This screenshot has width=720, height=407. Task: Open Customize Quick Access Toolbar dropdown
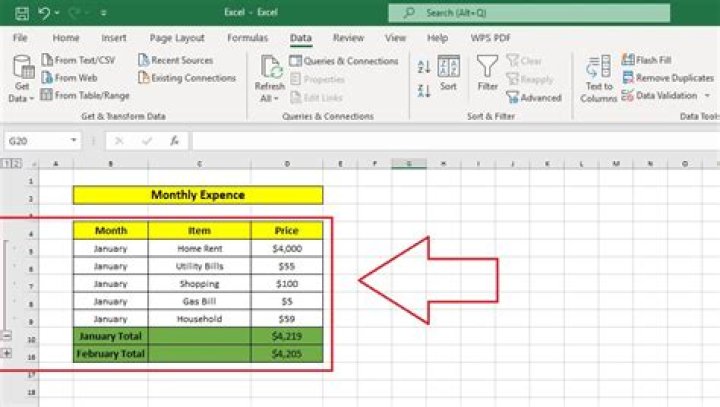point(104,13)
